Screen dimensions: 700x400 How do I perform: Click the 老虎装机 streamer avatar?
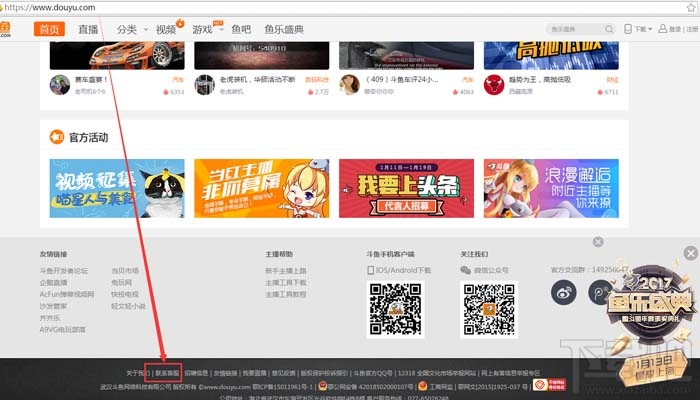point(204,85)
